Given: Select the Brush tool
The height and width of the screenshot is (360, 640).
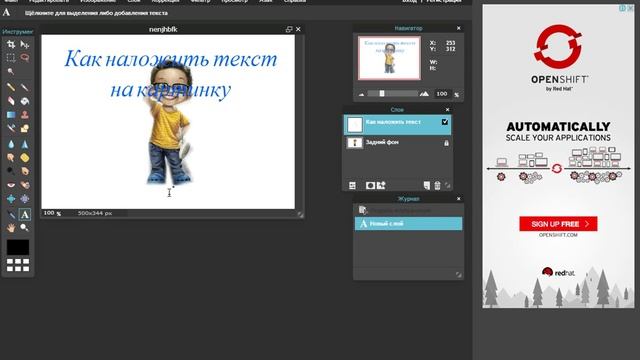Looking at the screenshot, I should click(24, 87).
